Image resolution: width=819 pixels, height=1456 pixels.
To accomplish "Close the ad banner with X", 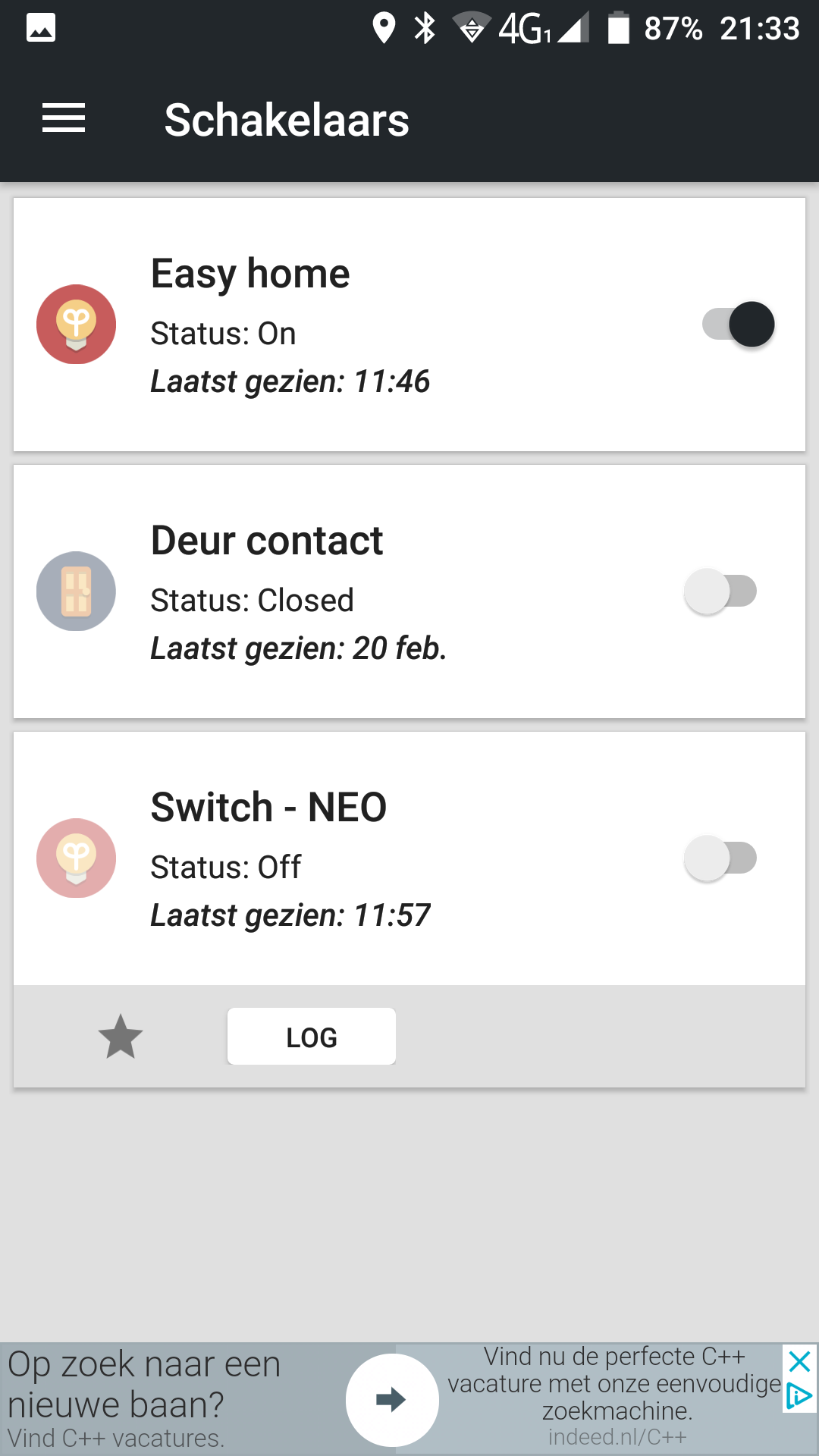I will click(799, 1362).
